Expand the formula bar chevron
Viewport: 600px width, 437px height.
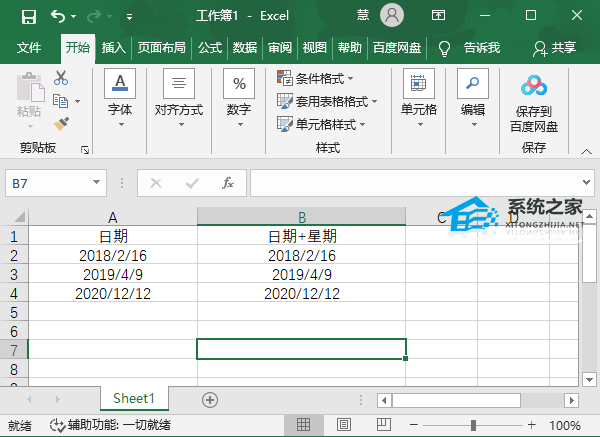[586, 183]
